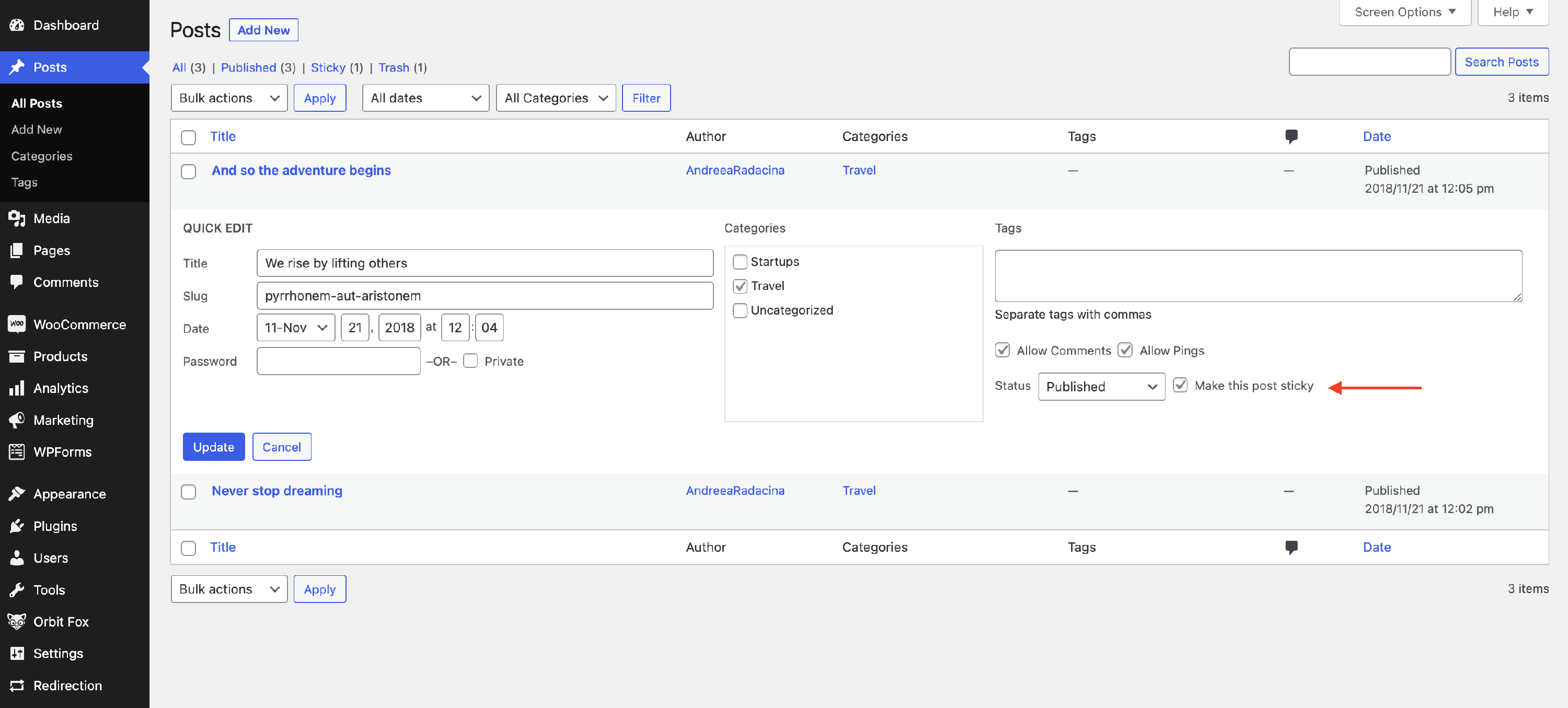
Task: Open the Categories submenu item
Action: point(41,156)
